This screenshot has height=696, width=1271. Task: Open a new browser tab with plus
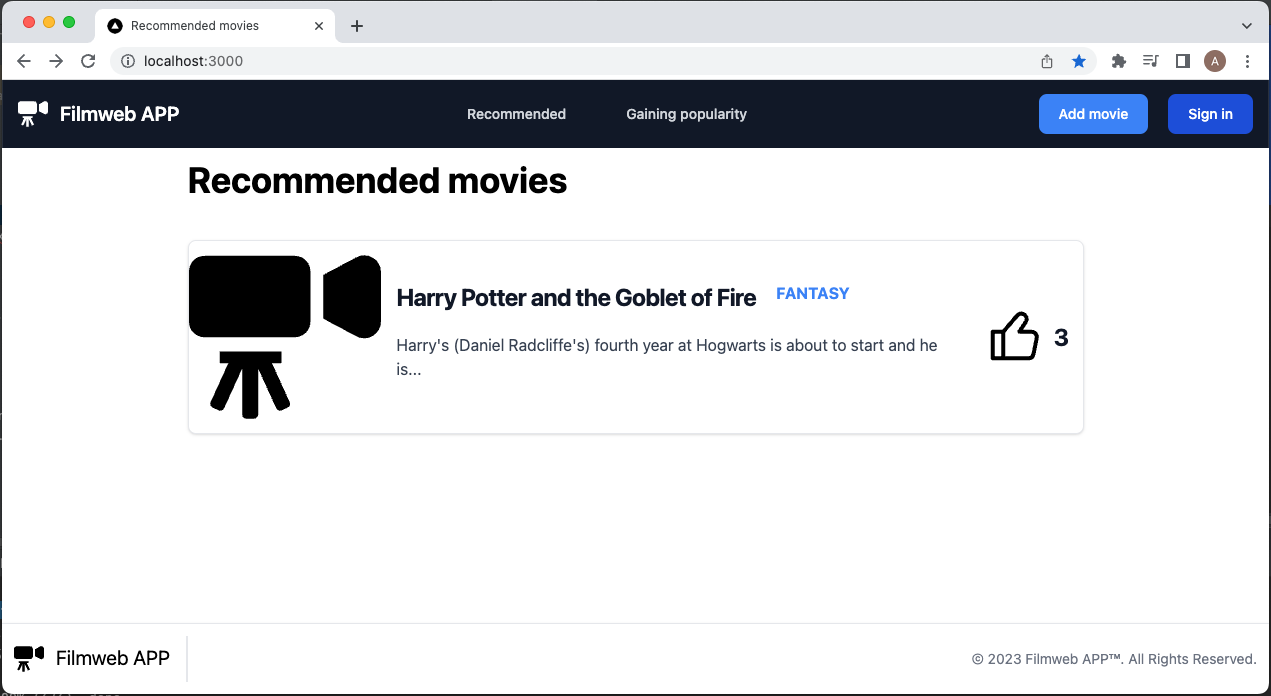[x=357, y=26]
